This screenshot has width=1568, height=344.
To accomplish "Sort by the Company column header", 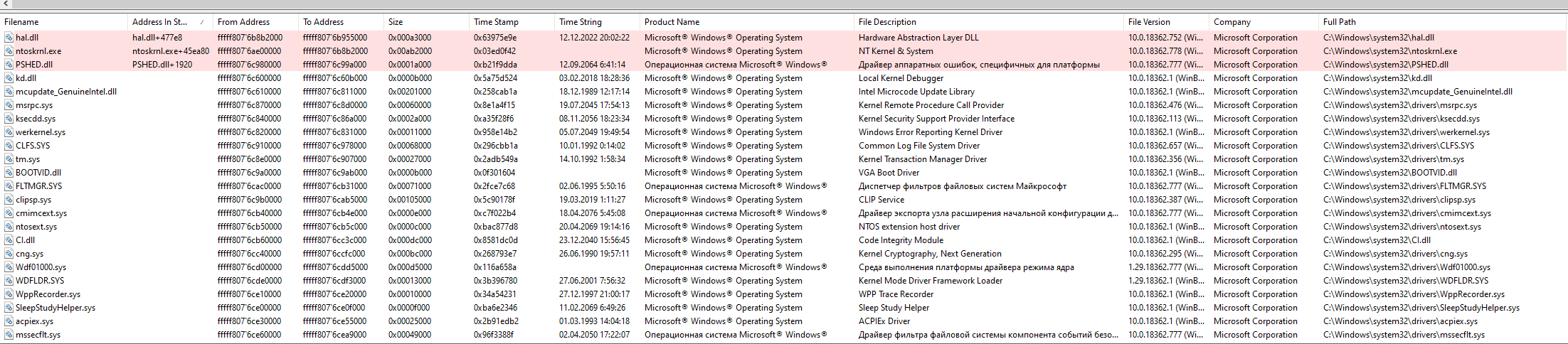I will [x=1232, y=22].
